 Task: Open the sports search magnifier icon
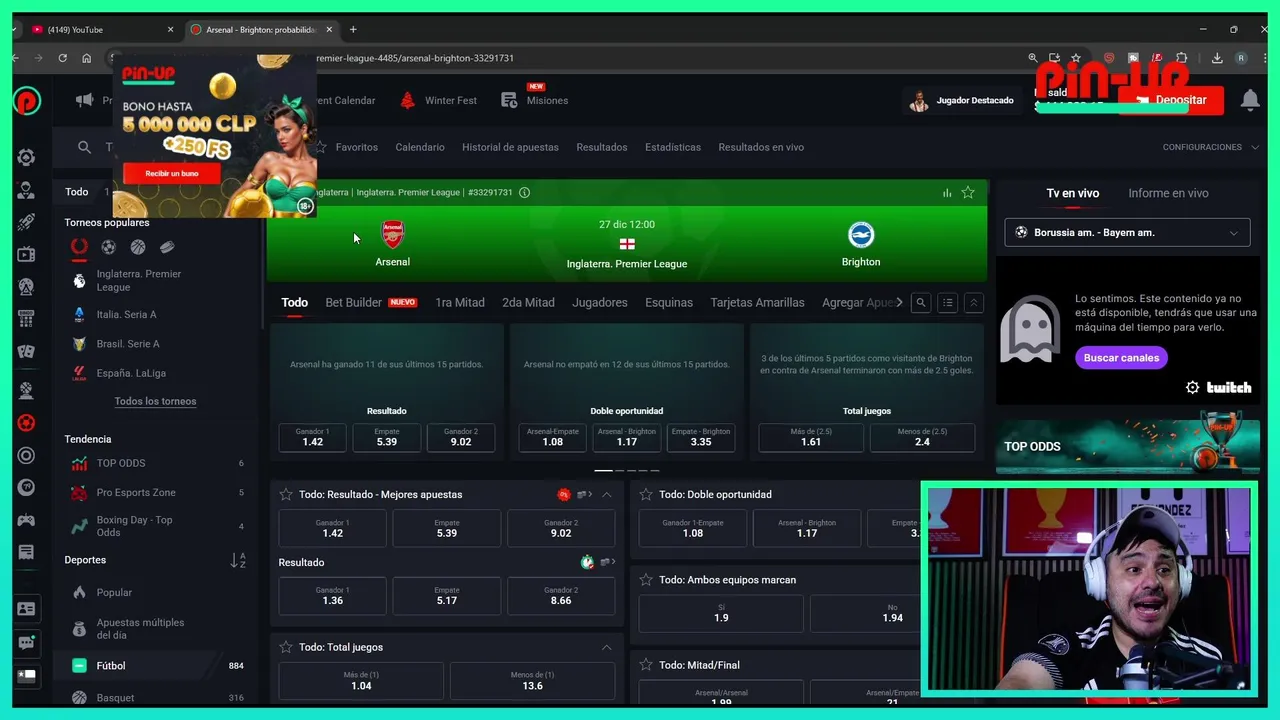pyautogui.click(x=84, y=147)
